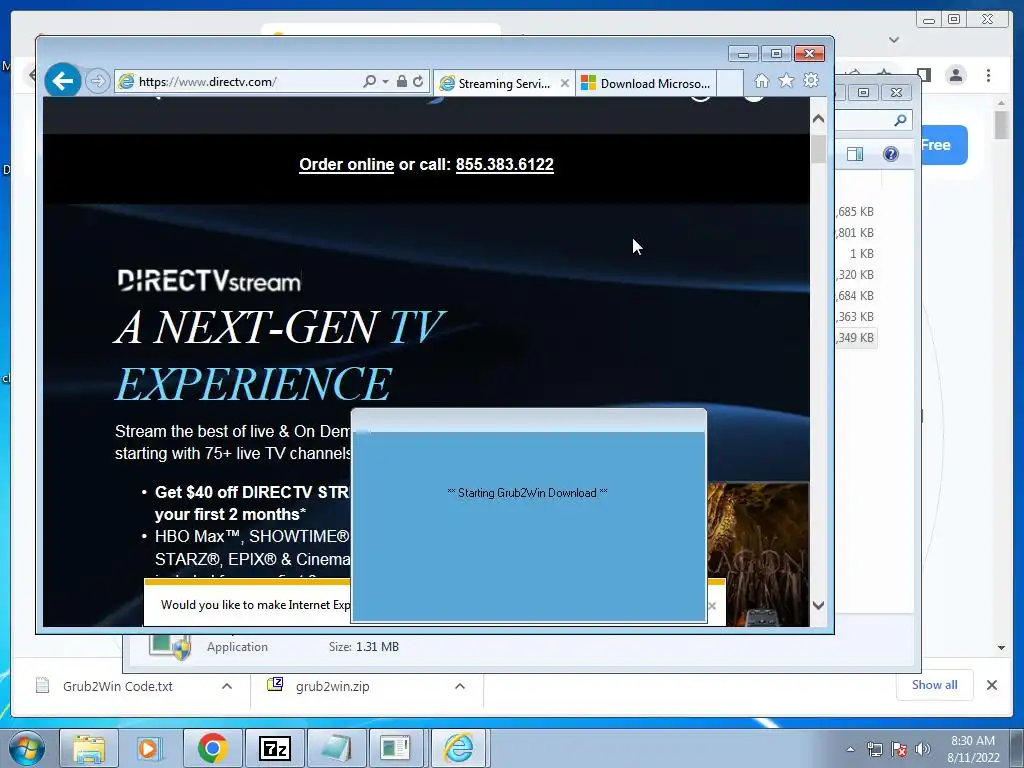Viewport: 1024px width, 768px height.
Task: Open Explorer help question mark icon
Action: 891,154
